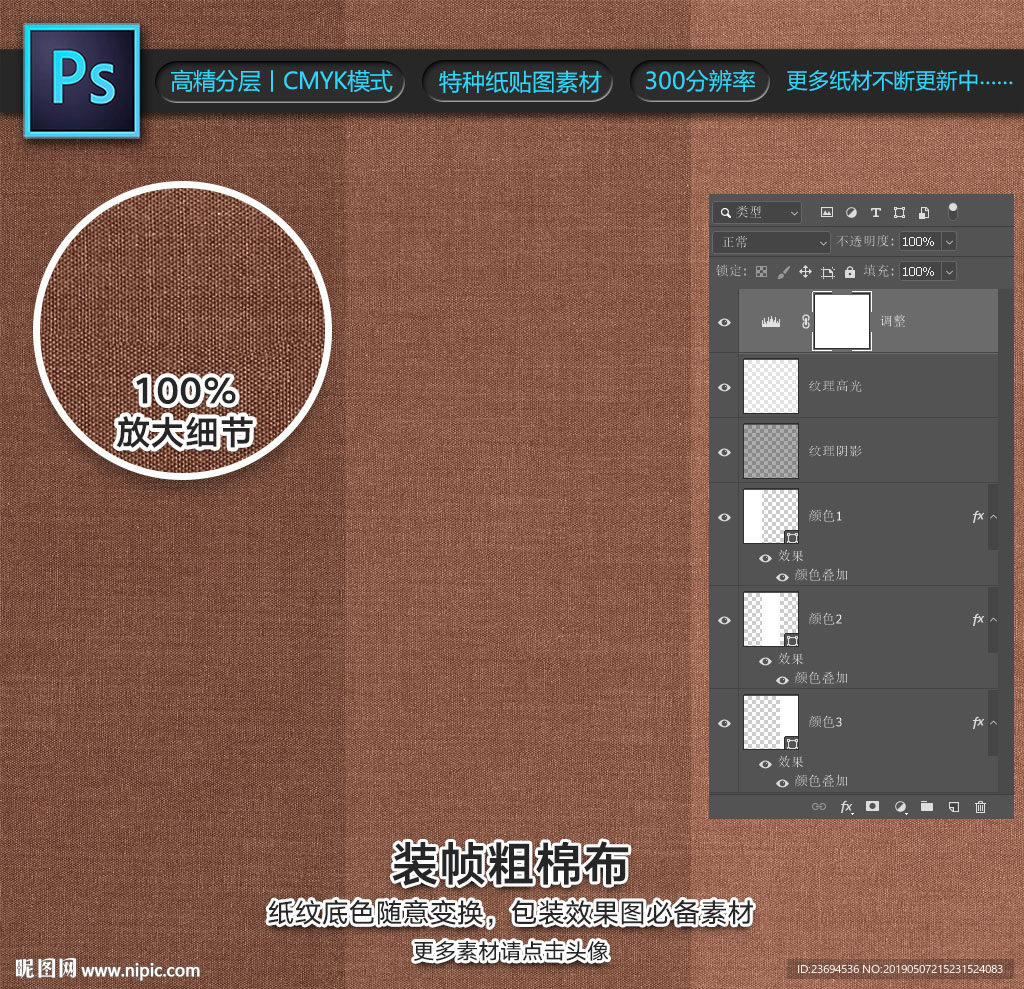Click the create new group folder icon

tap(927, 806)
